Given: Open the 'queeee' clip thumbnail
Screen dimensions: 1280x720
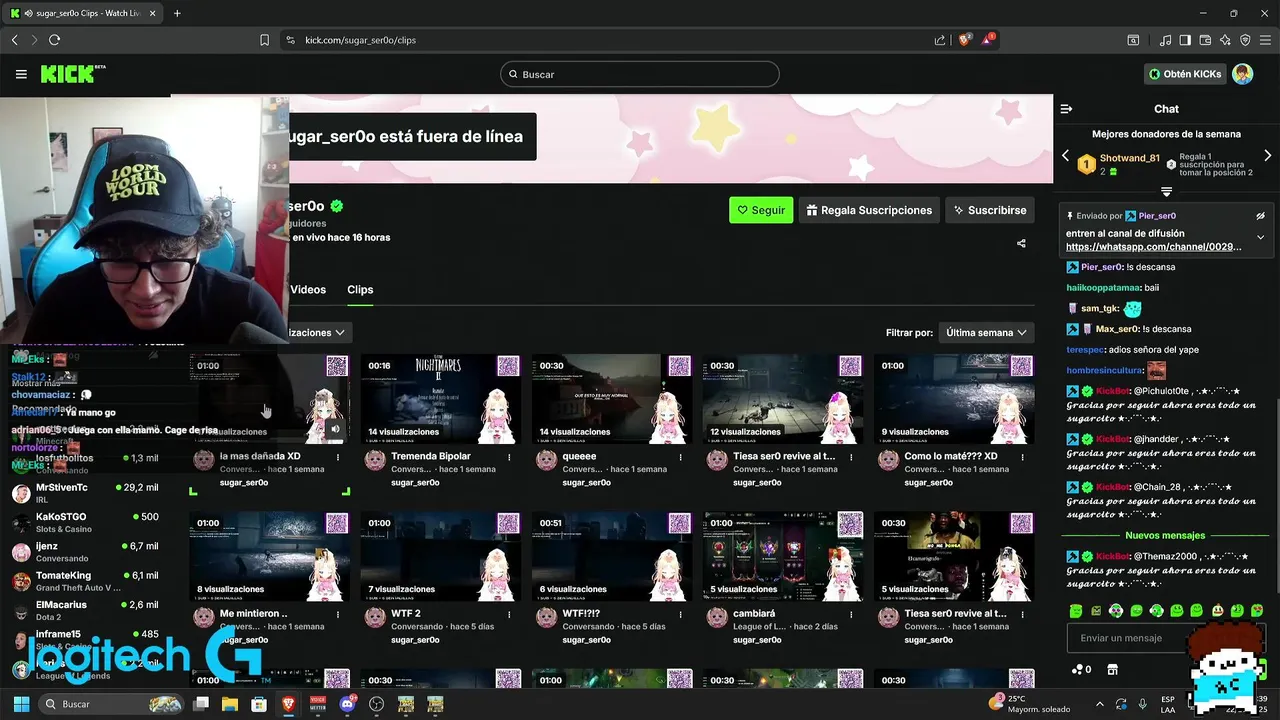Looking at the screenshot, I should coord(612,398).
